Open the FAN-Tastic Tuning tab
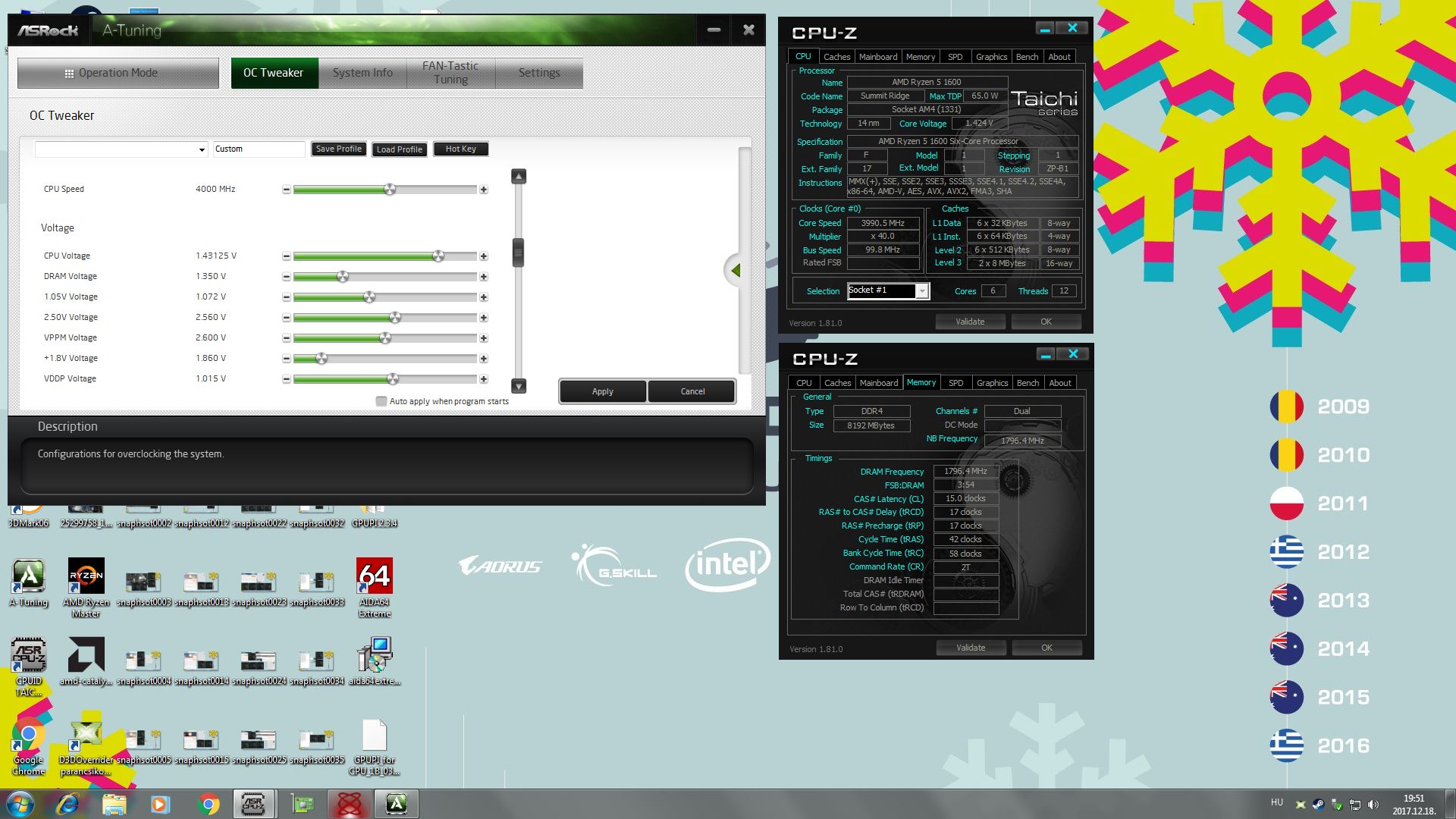The height and width of the screenshot is (819, 1456). coord(450,73)
